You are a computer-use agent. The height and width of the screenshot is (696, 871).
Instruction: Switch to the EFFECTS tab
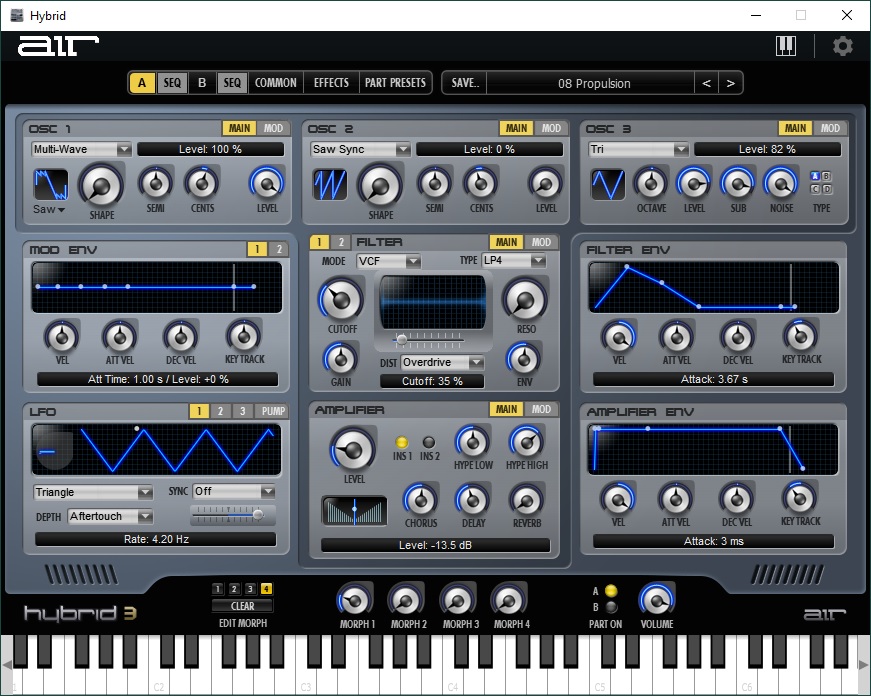[331, 83]
